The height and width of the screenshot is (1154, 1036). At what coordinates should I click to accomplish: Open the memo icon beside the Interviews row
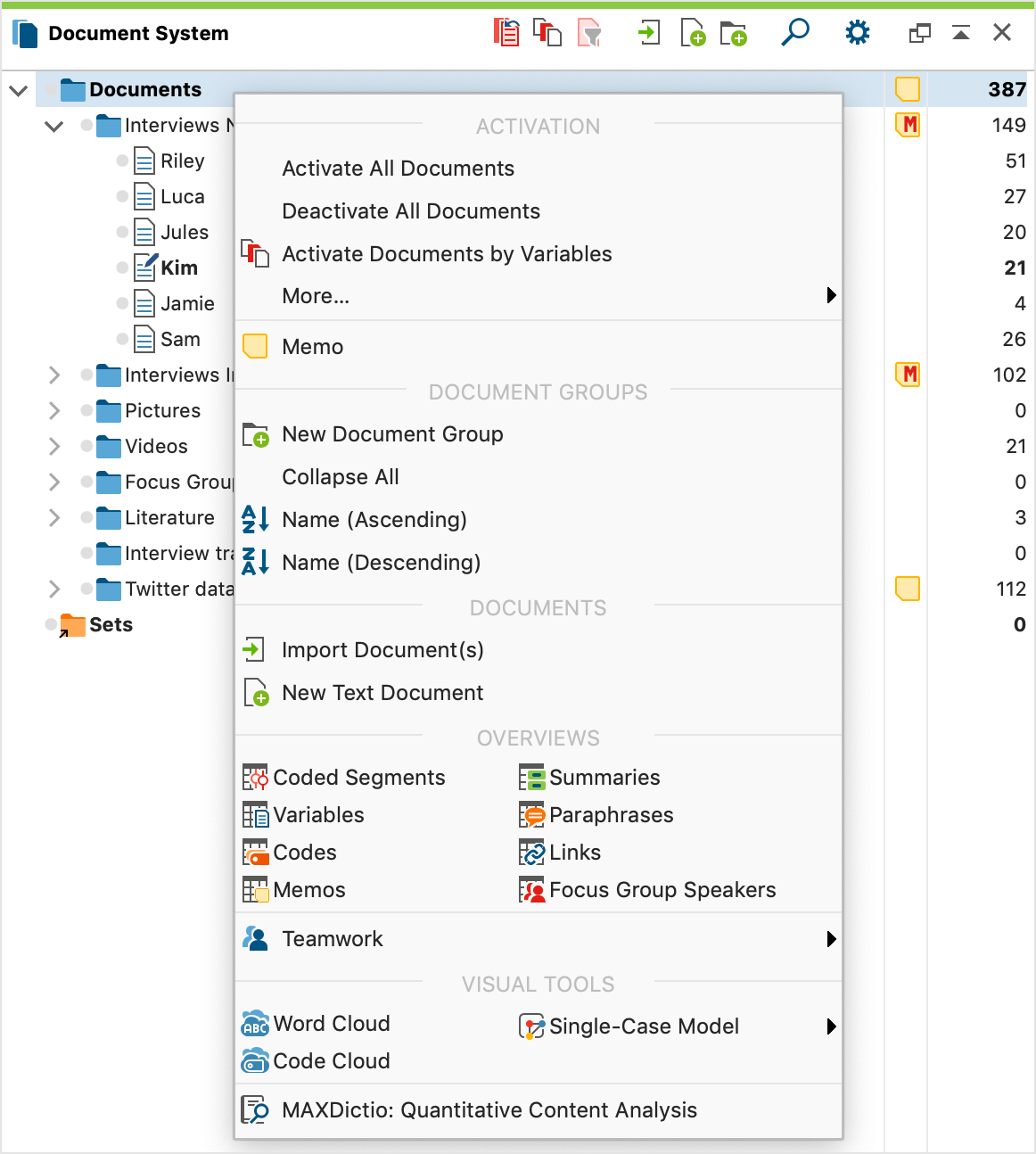click(907, 125)
